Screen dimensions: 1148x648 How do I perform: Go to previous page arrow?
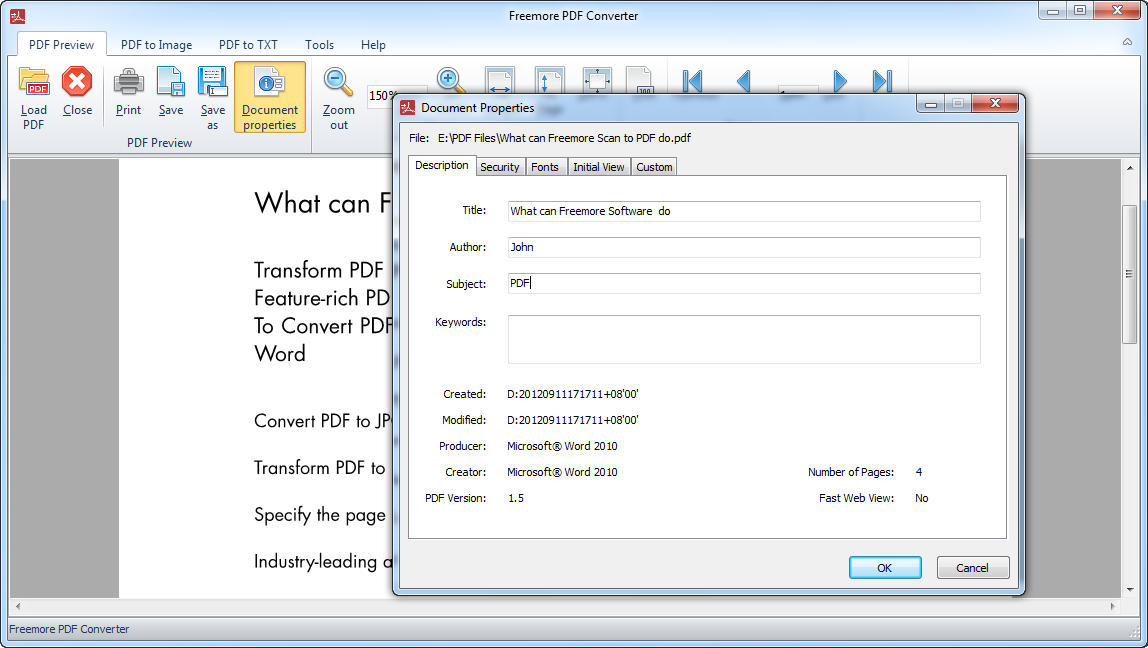pyautogui.click(x=743, y=81)
